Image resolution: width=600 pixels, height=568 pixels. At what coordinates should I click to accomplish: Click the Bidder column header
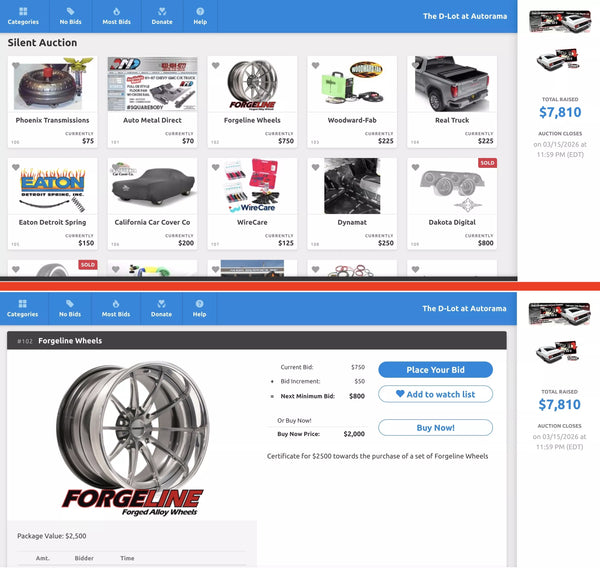tap(84, 558)
